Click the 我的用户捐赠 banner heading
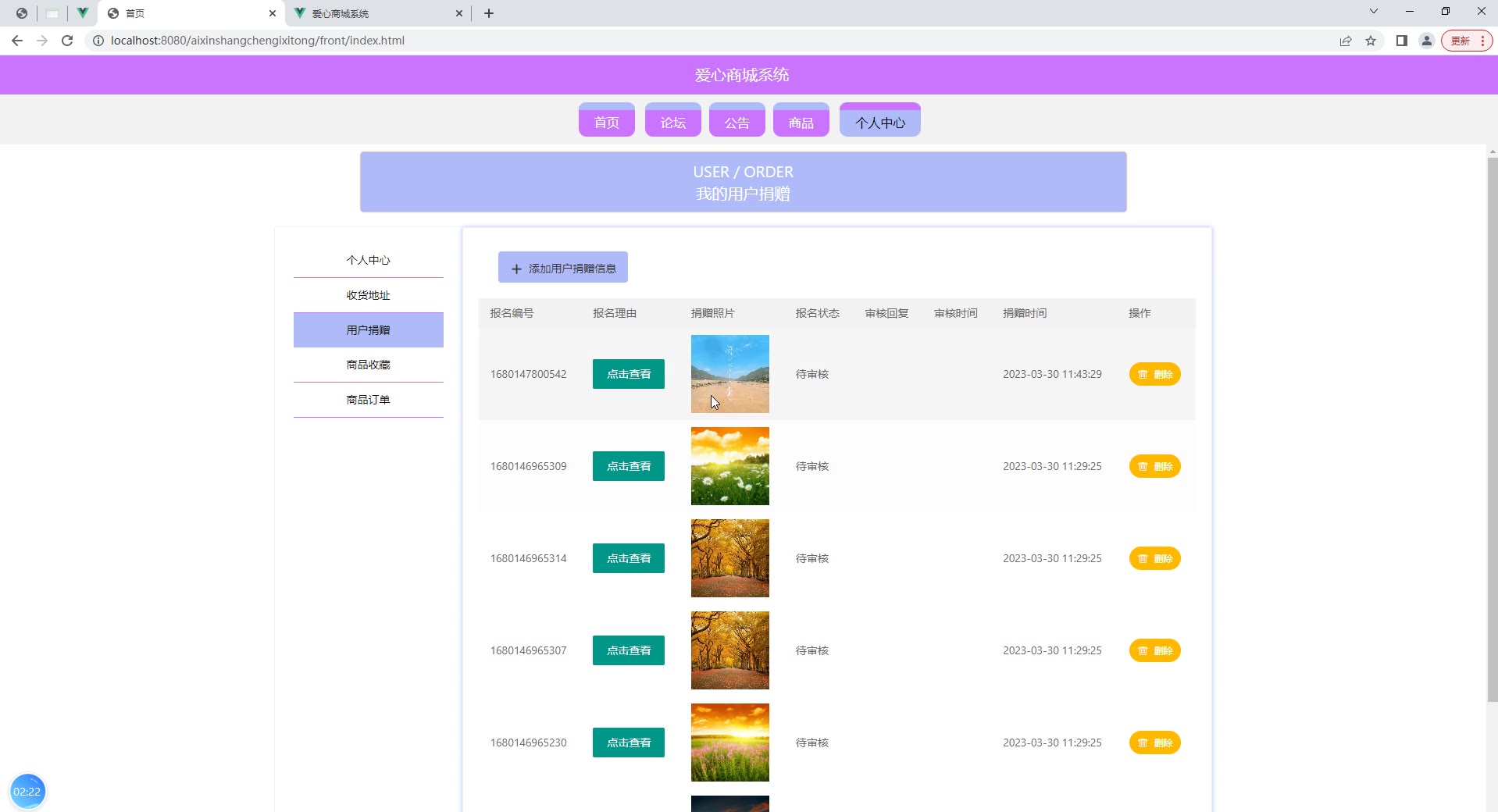This screenshot has width=1498, height=812. 743,194
